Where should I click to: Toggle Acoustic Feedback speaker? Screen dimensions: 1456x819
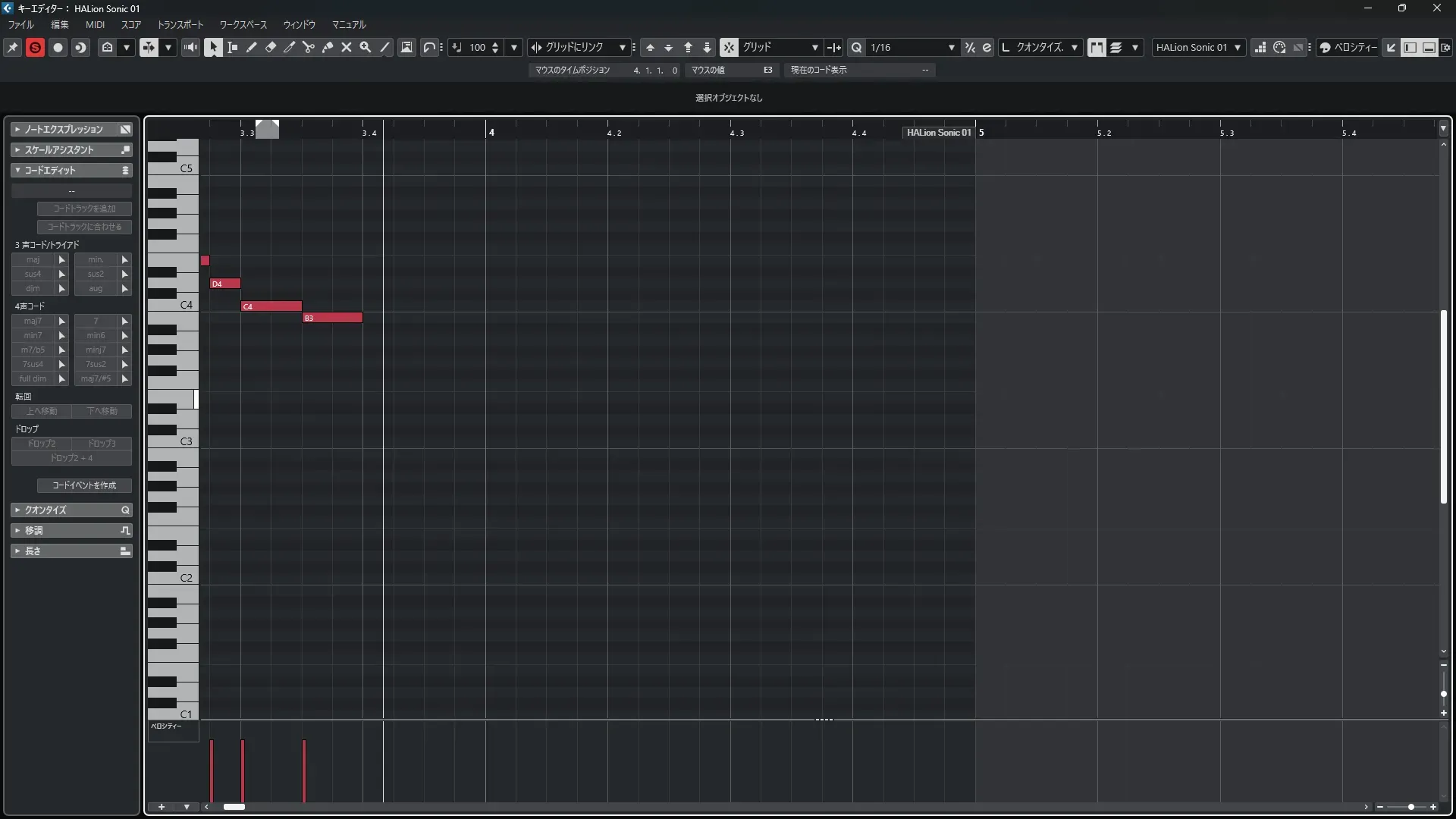[x=190, y=47]
